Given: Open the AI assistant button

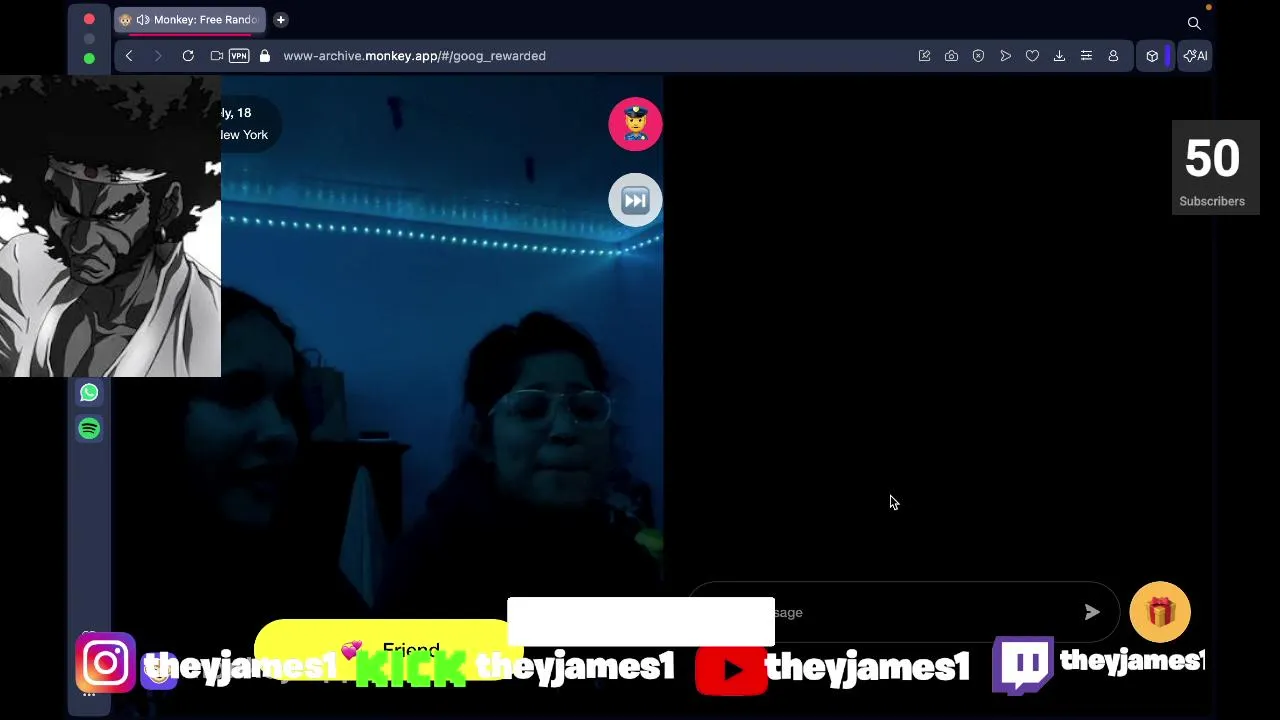Looking at the screenshot, I should [x=1196, y=56].
